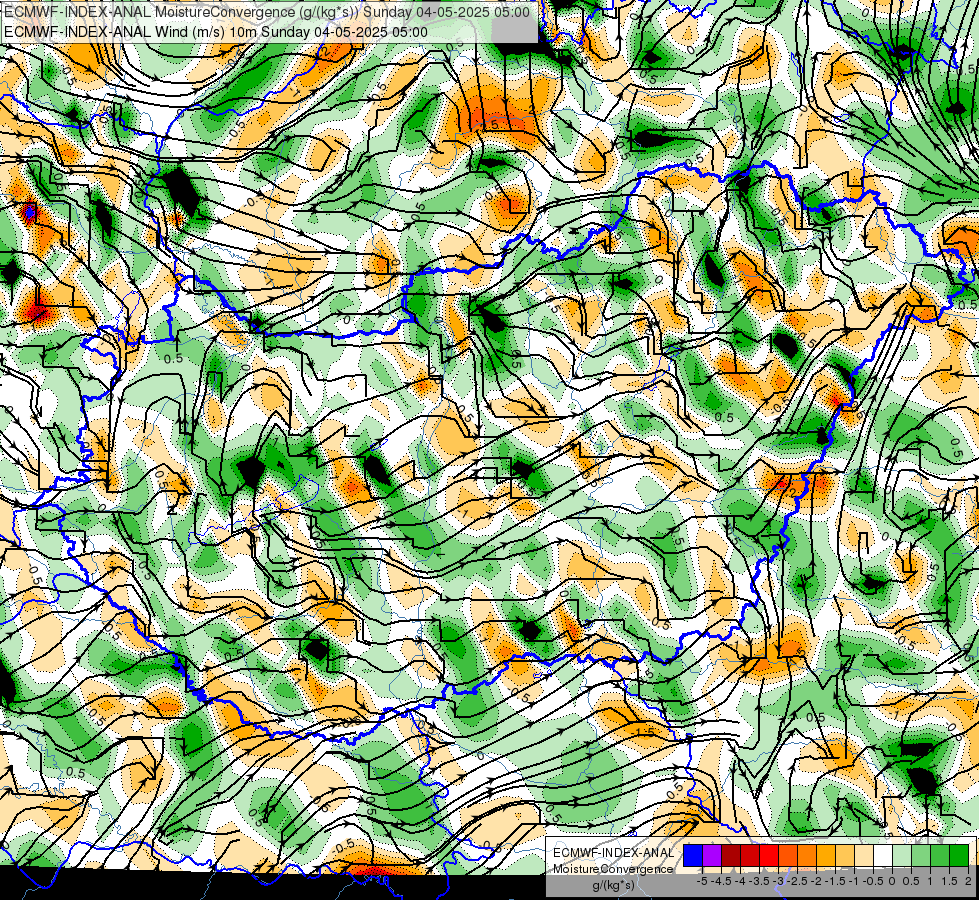Click the pale peach legend swatch before -0.5

pyautogui.click(x=864, y=856)
